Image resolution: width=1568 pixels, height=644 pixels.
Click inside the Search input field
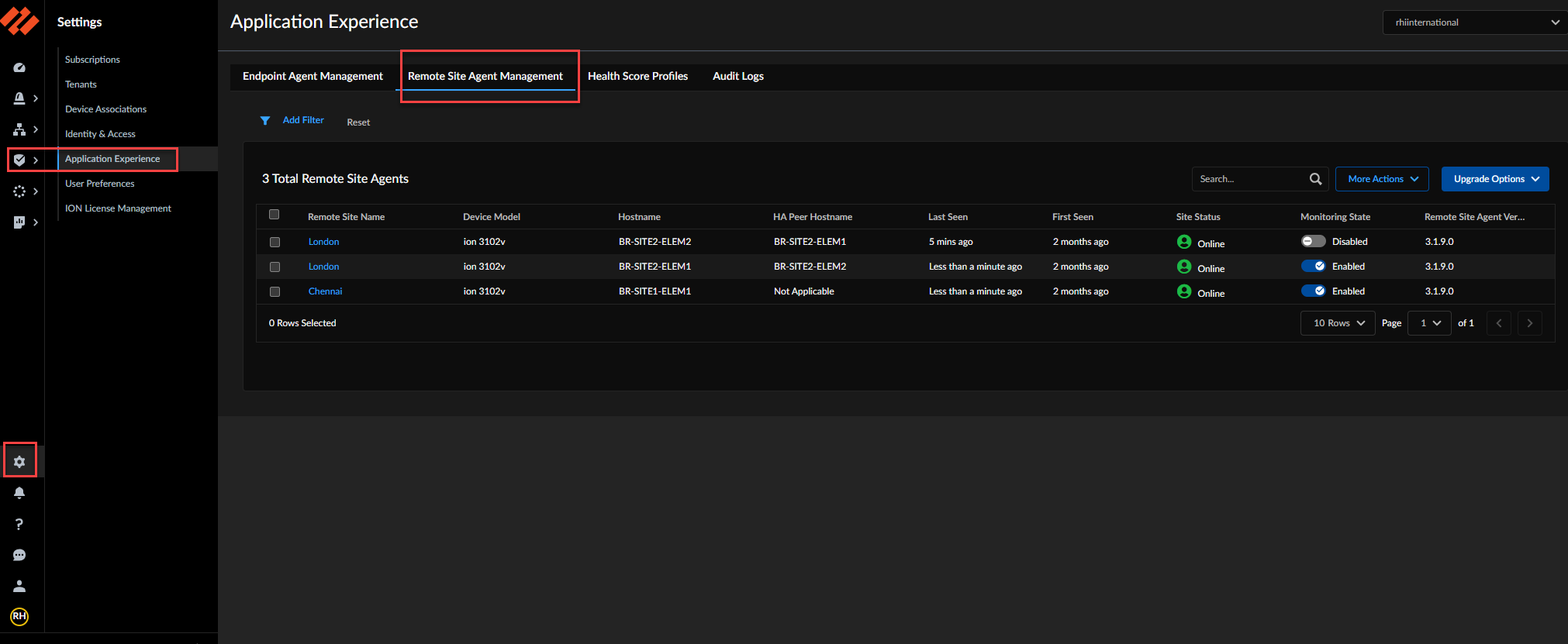(1249, 179)
